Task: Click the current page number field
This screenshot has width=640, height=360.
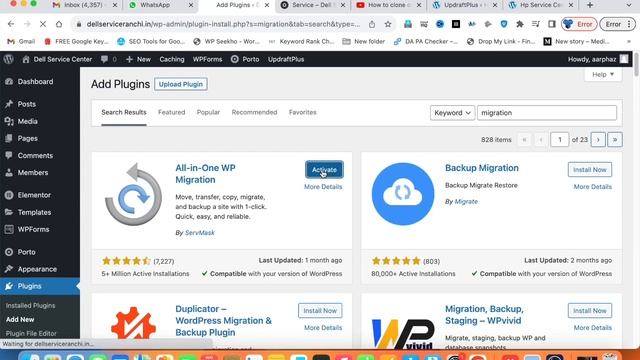Action: (x=560, y=140)
